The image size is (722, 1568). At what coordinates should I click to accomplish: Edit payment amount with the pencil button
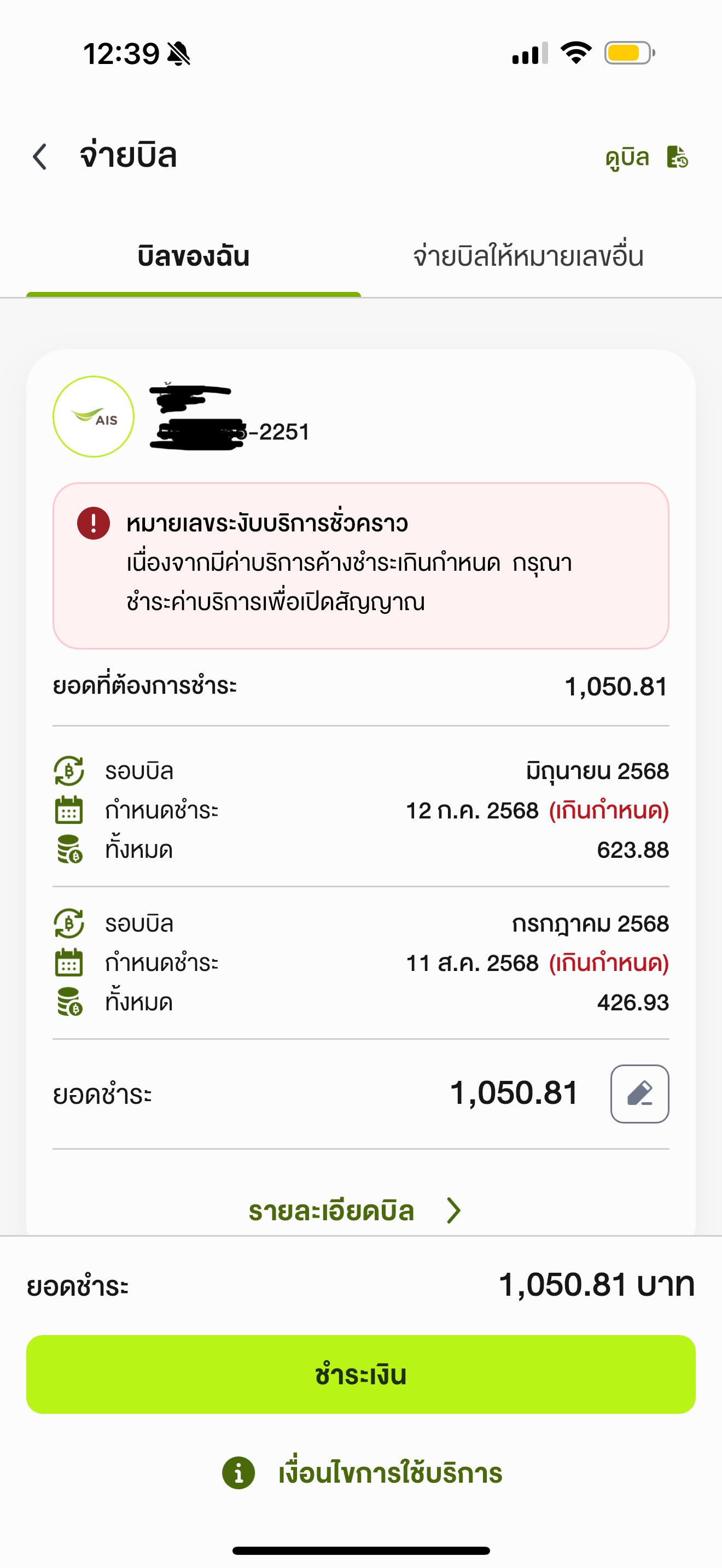click(x=640, y=1094)
